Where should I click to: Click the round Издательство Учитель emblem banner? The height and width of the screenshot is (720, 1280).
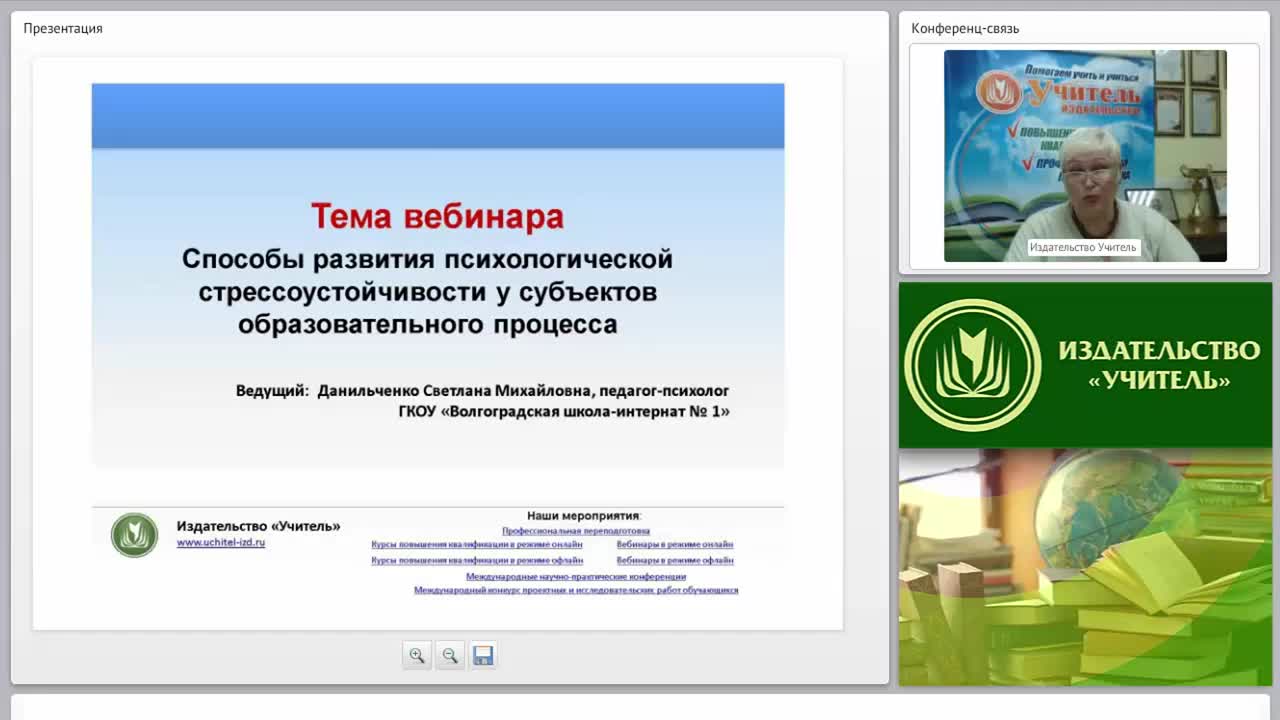(x=972, y=365)
